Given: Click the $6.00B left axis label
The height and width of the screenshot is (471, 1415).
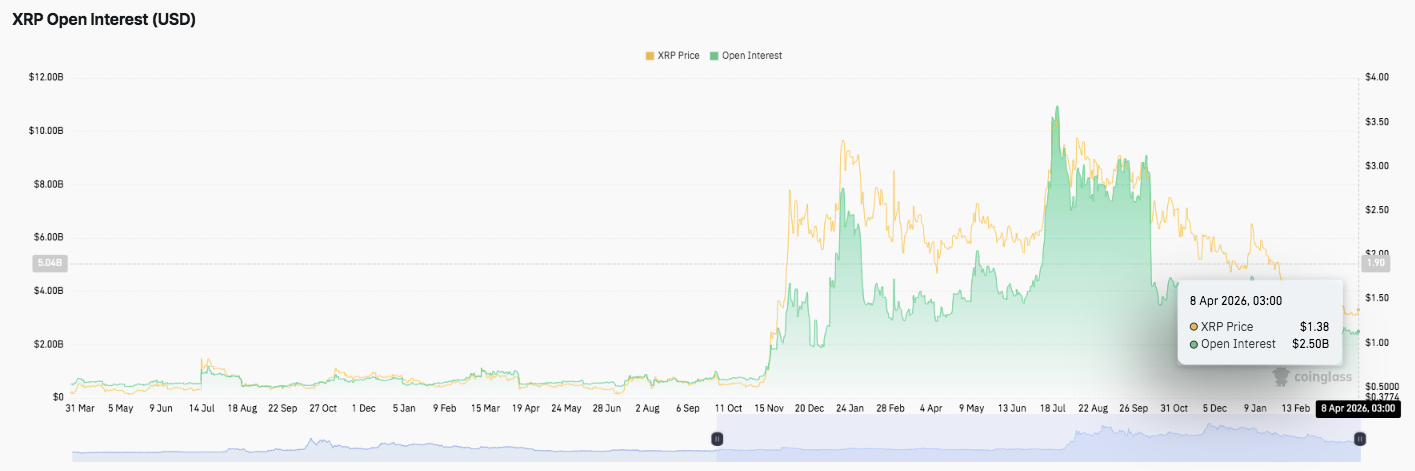Looking at the screenshot, I should click(48, 237).
